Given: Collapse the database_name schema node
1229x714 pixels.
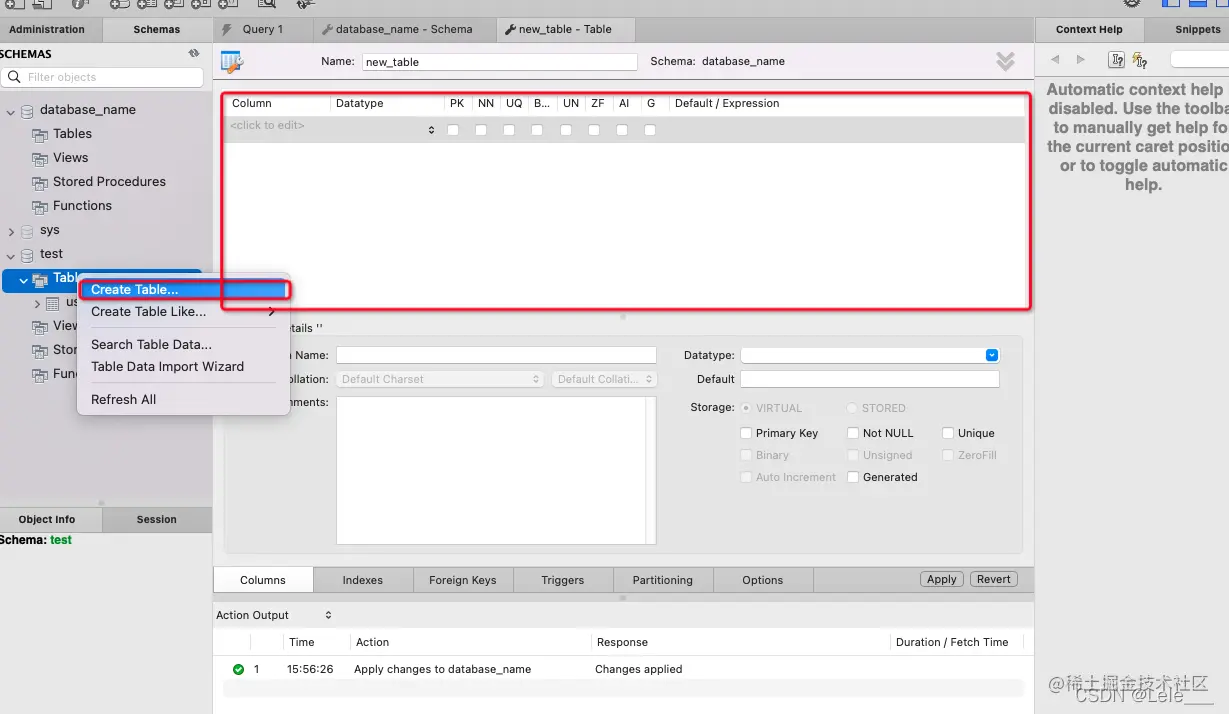Looking at the screenshot, I should point(11,111).
